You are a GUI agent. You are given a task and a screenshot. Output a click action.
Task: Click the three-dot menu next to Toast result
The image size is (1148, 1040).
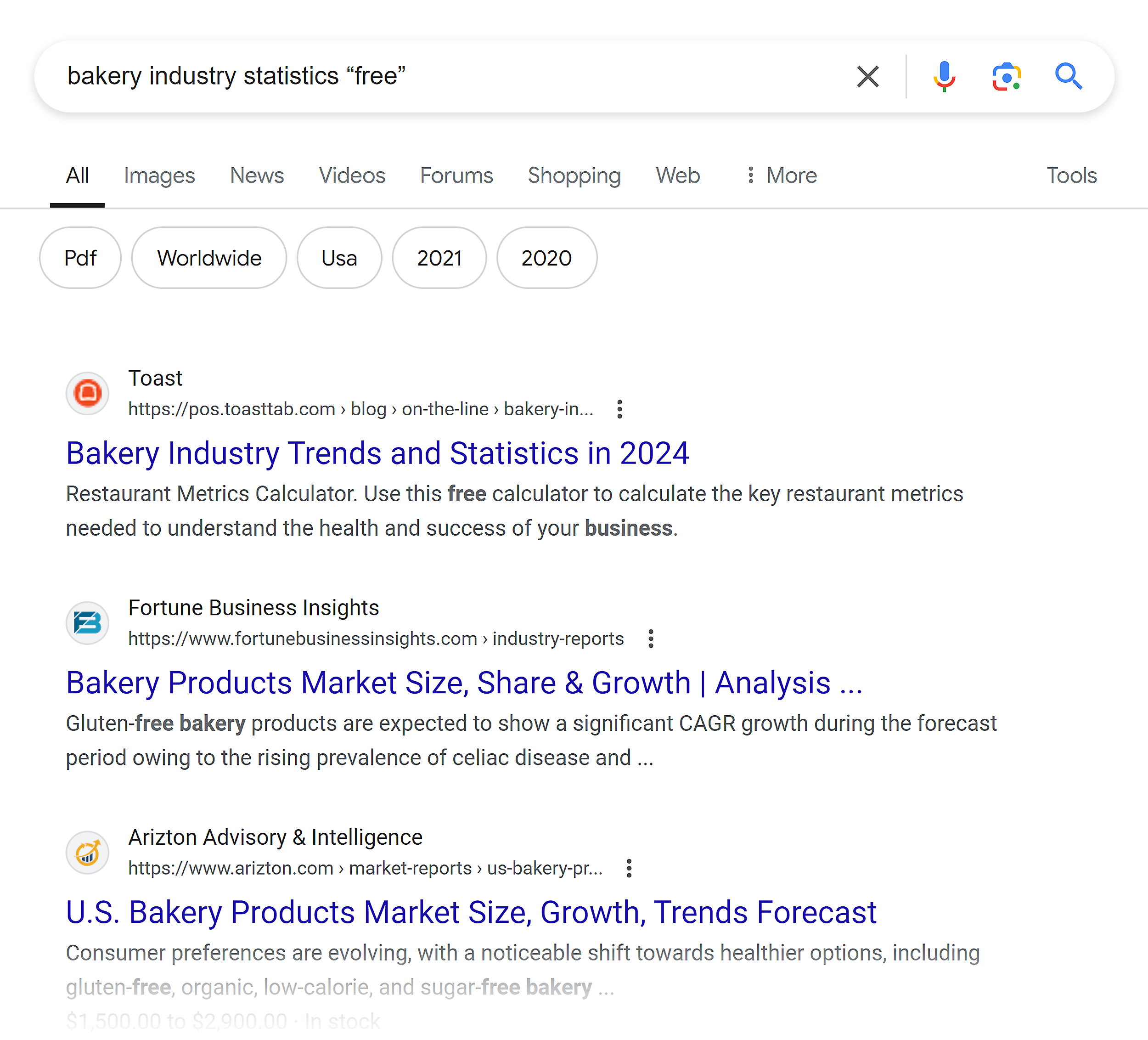pos(620,408)
